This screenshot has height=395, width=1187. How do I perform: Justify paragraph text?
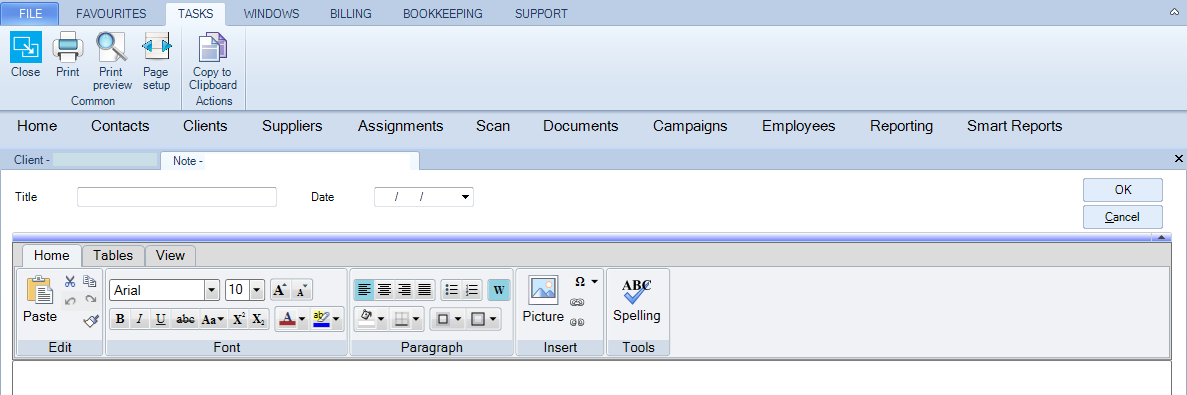425,290
